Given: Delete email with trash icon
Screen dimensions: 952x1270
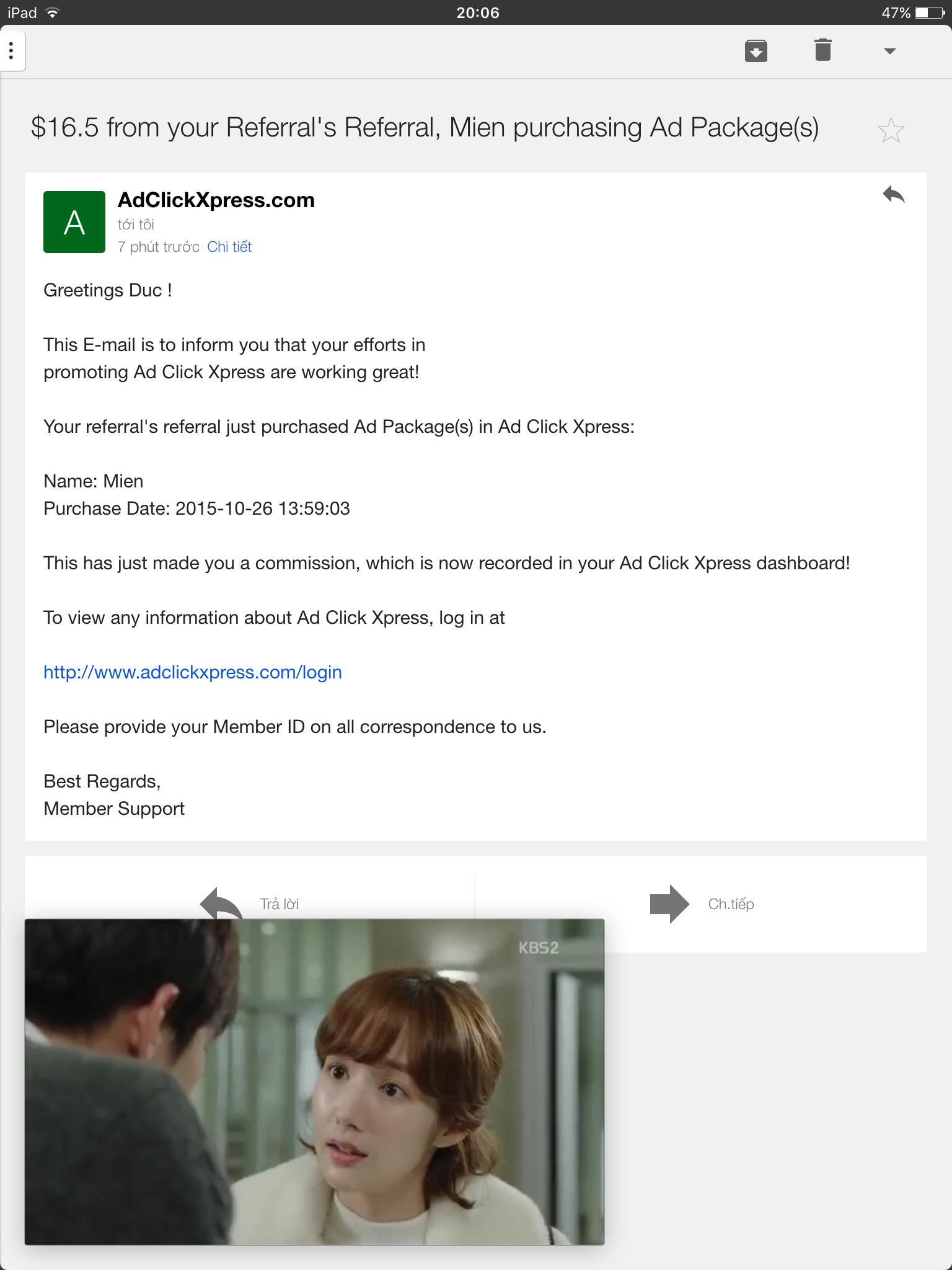Looking at the screenshot, I should point(822,50).
